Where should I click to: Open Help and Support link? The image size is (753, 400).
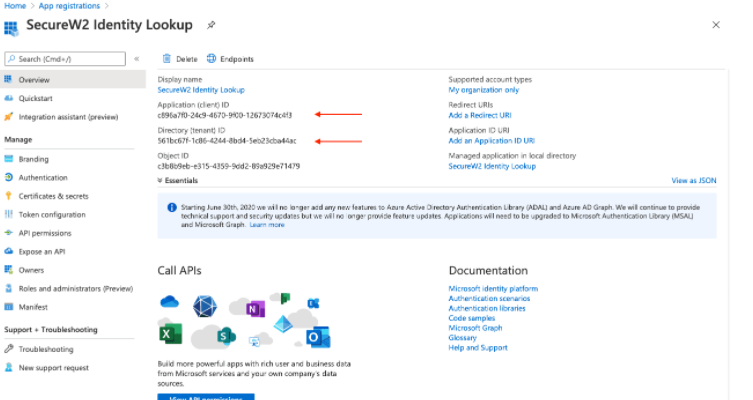(x=478, y=348)
